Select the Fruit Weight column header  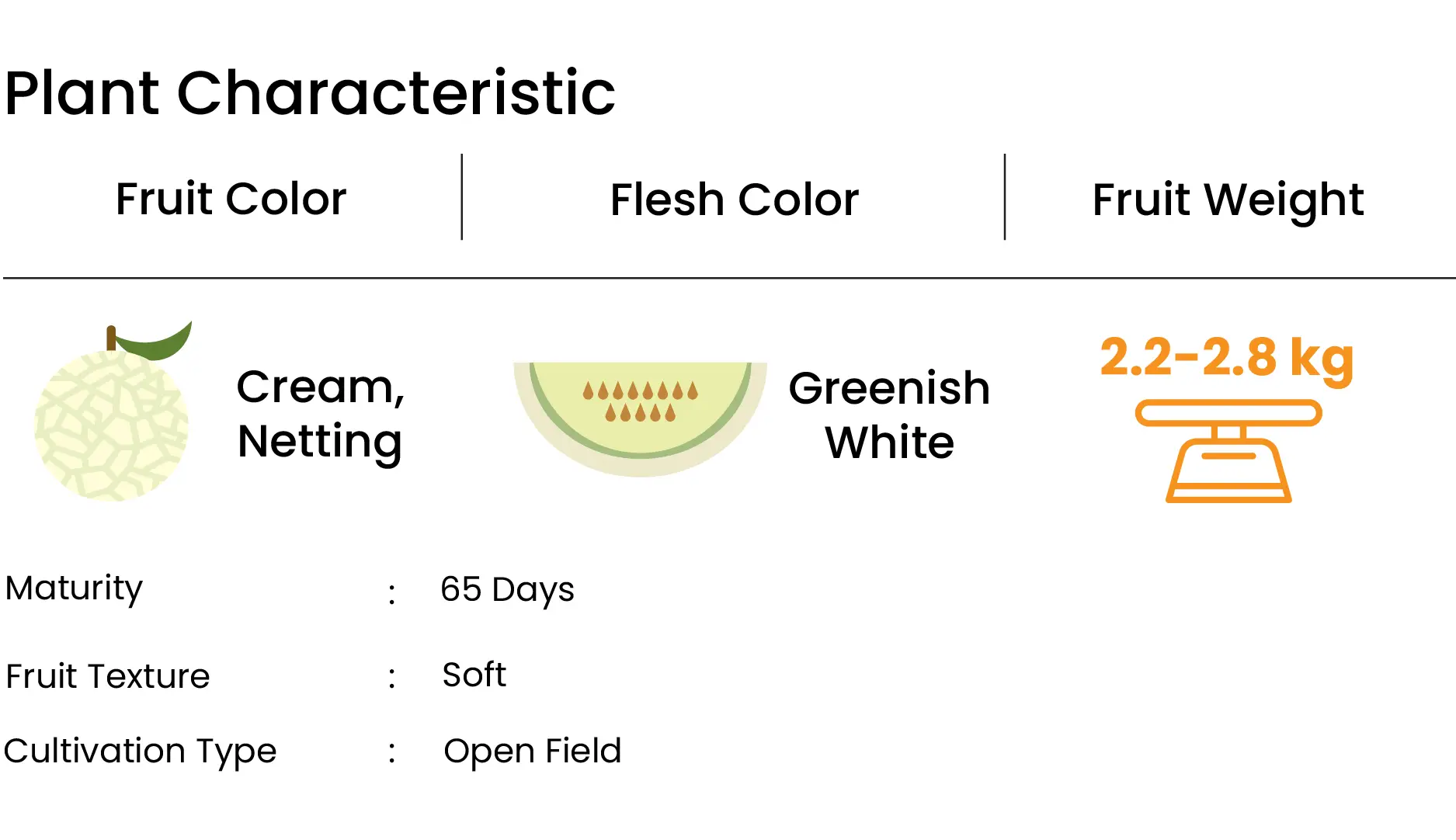pyautogui.click(x=1228, y=201)
